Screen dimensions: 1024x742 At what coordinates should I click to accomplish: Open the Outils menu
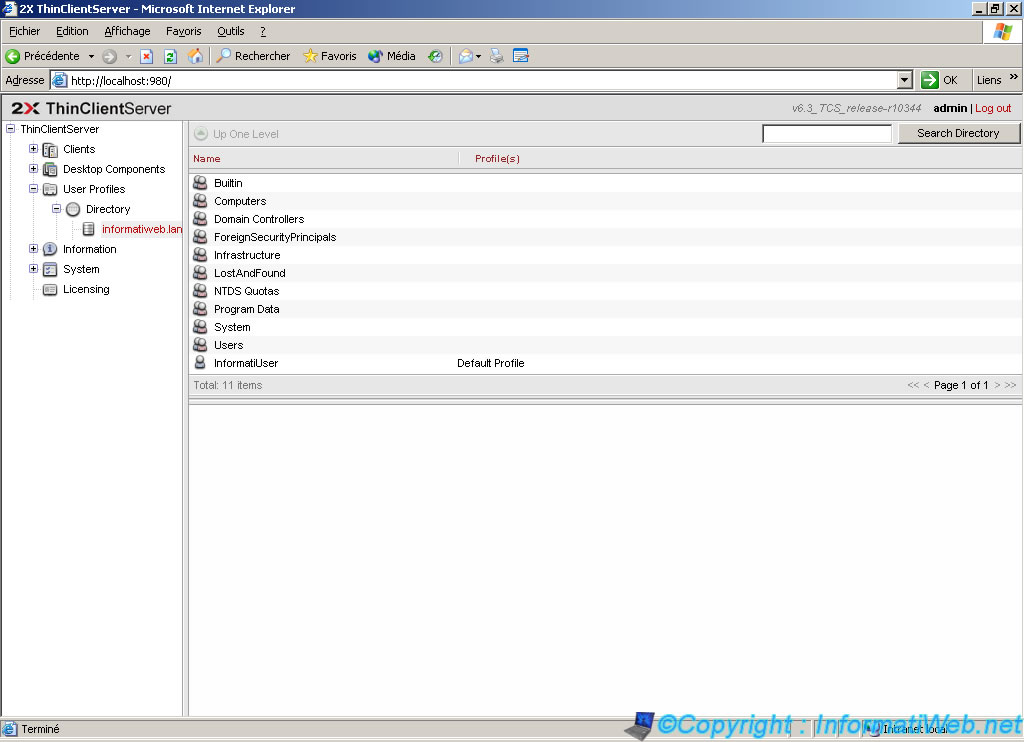[x=230, y=31]
